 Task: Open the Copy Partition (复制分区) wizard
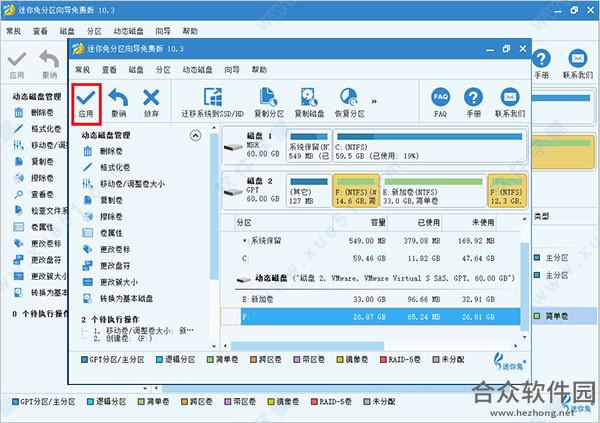point(269,103)
